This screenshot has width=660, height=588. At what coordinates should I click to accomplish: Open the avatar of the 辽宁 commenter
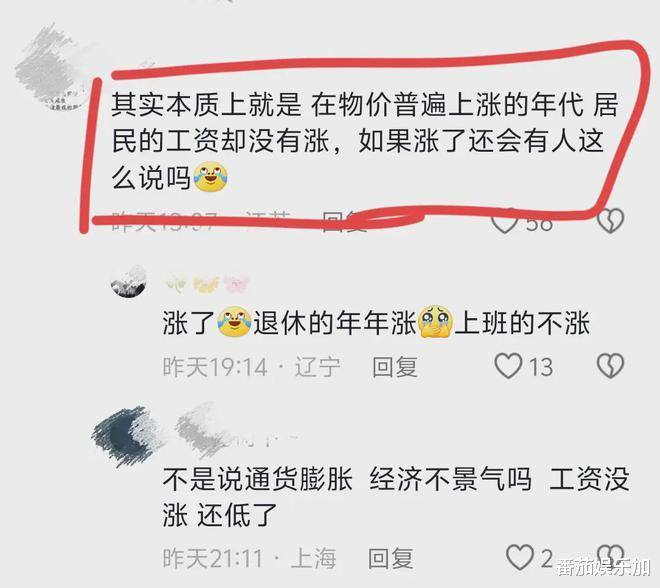[x=128, y=281]
